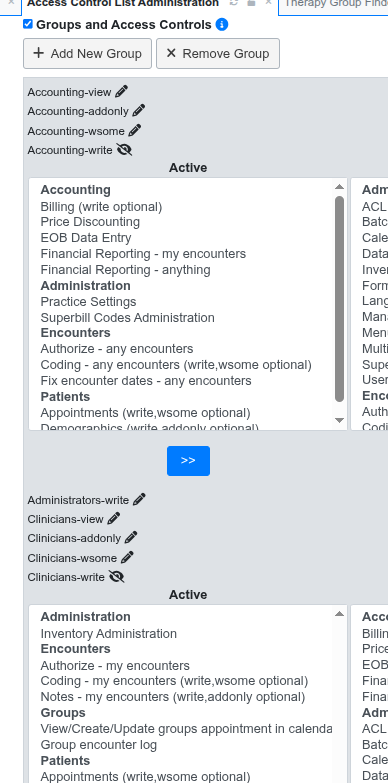Click the pencil next to Administrators-write
The image size is (388, 783).
click(139, 499)
